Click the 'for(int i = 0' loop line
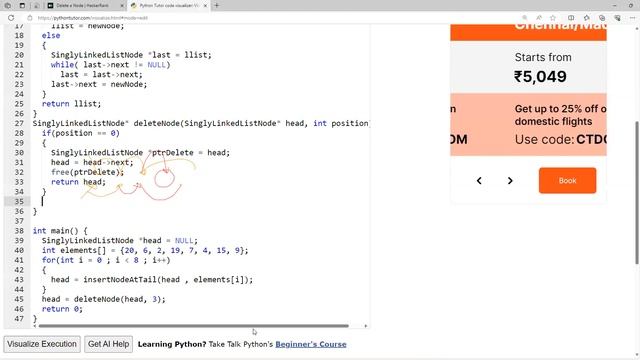 coord(106,260)
